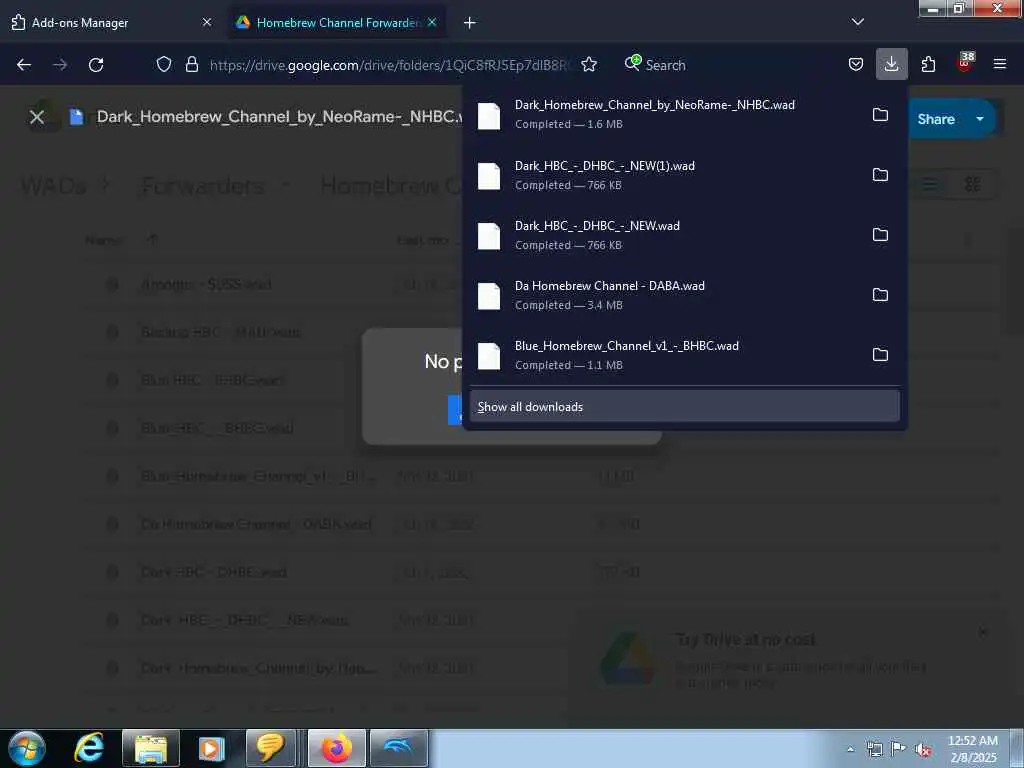Show Dark_HBC_-_DHBC_-_NEW.wad in folder

pos(880,234)
